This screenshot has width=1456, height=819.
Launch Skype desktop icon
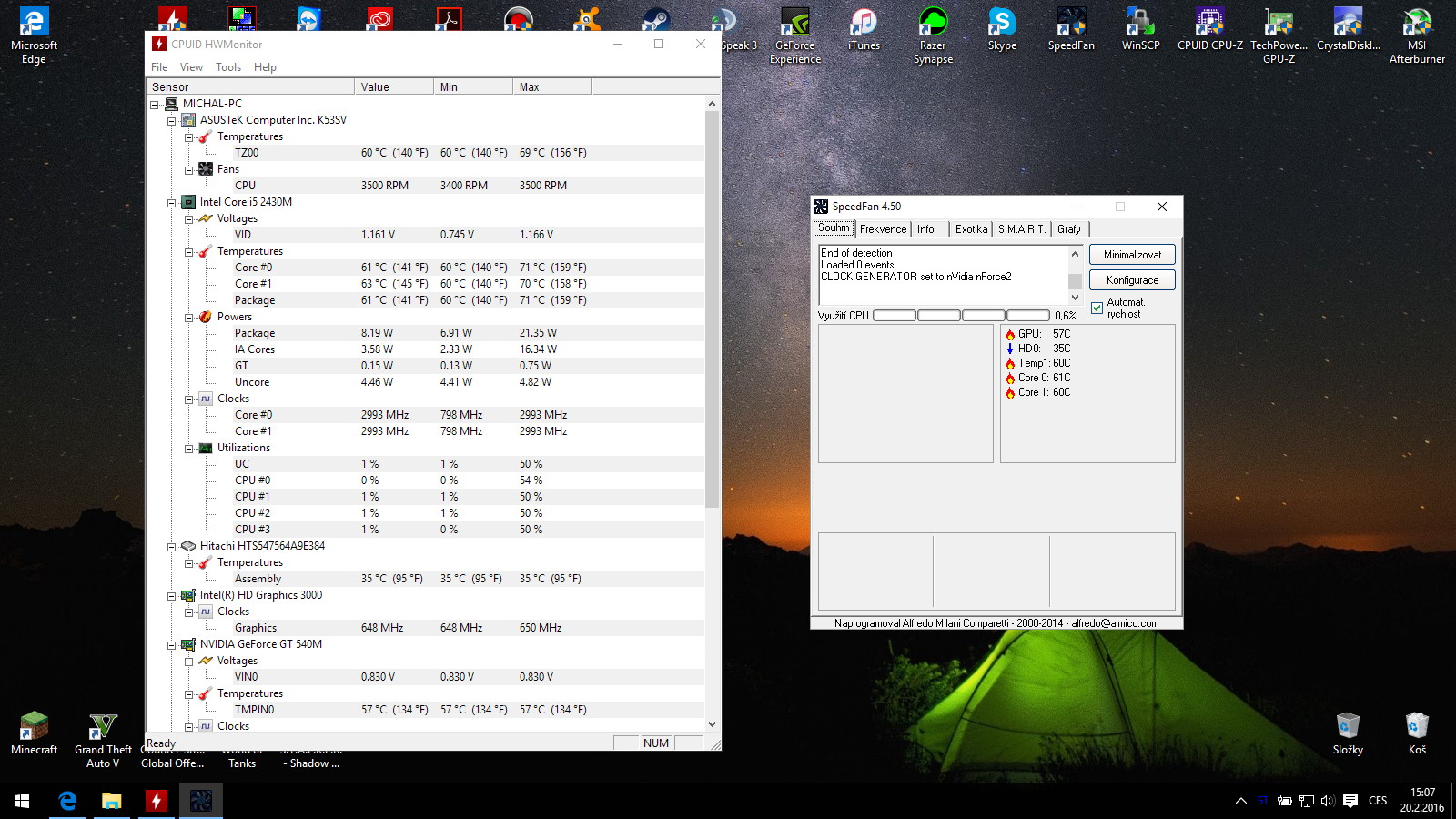pos(1002,30)
